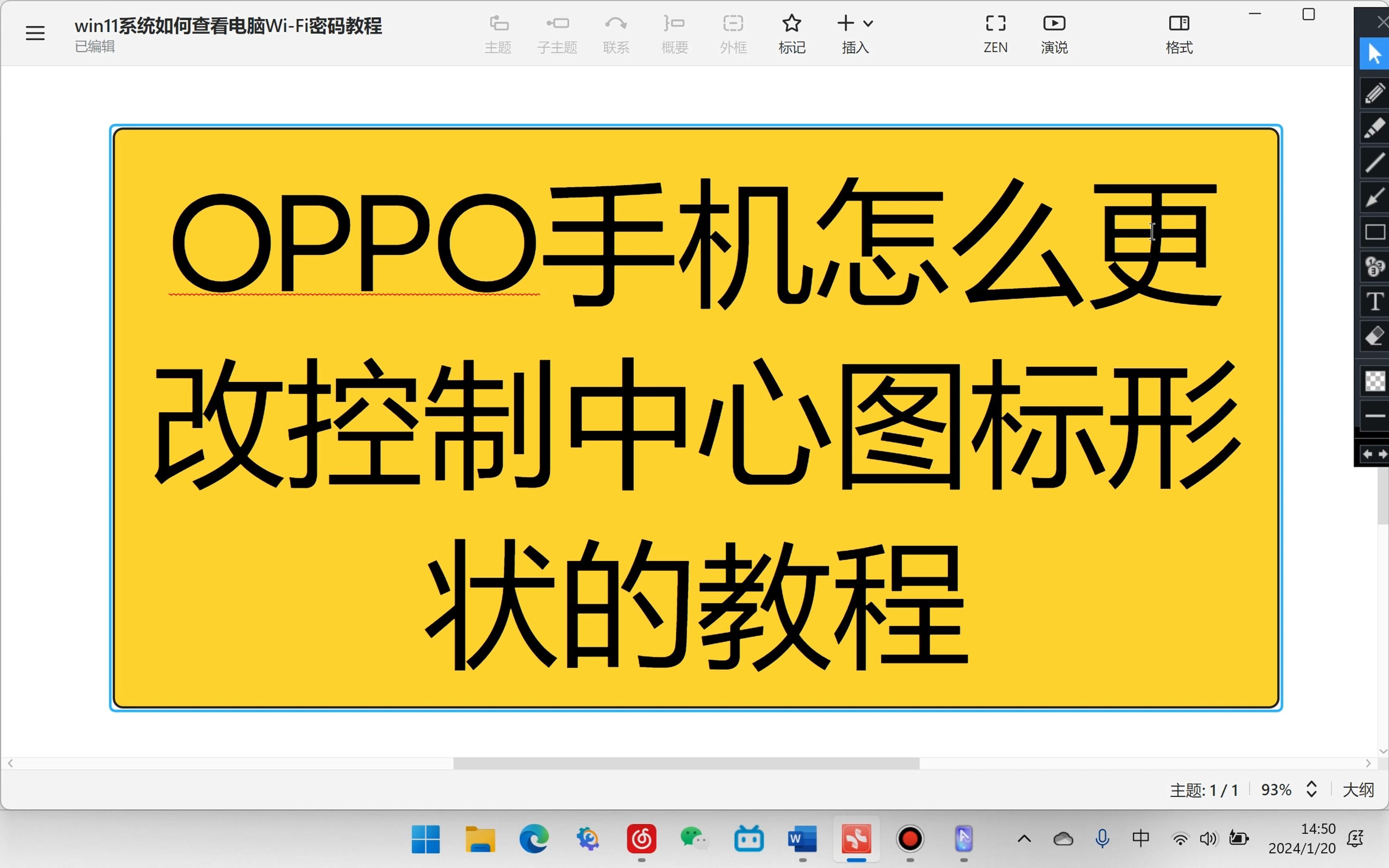Image resolution: width=1389 pixels, height=868 pixels.
Task: Open the hamburger main menu
Action: [35, 33]
